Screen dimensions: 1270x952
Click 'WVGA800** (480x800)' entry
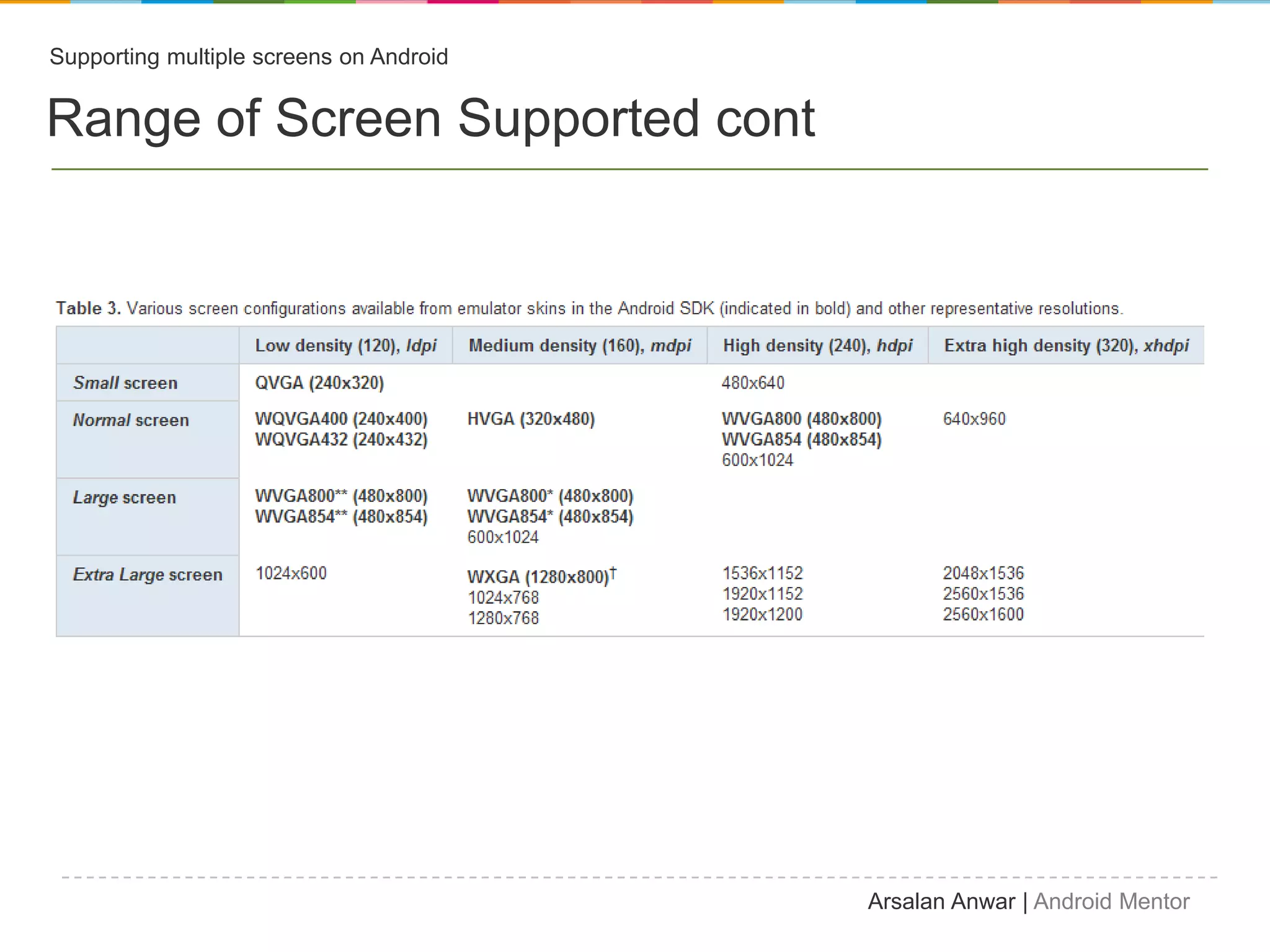[341, 496]
